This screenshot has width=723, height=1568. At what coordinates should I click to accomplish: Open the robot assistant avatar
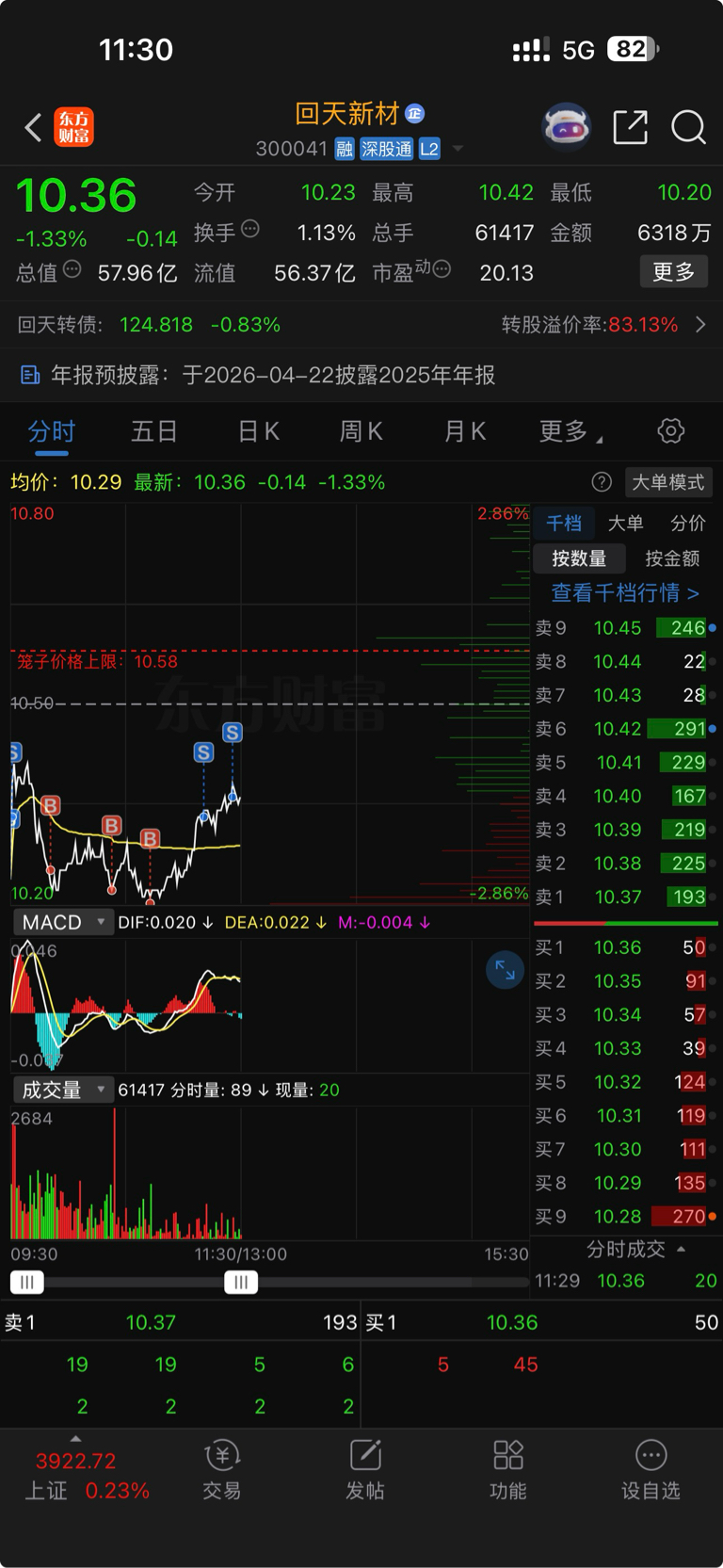pos(566,126)
